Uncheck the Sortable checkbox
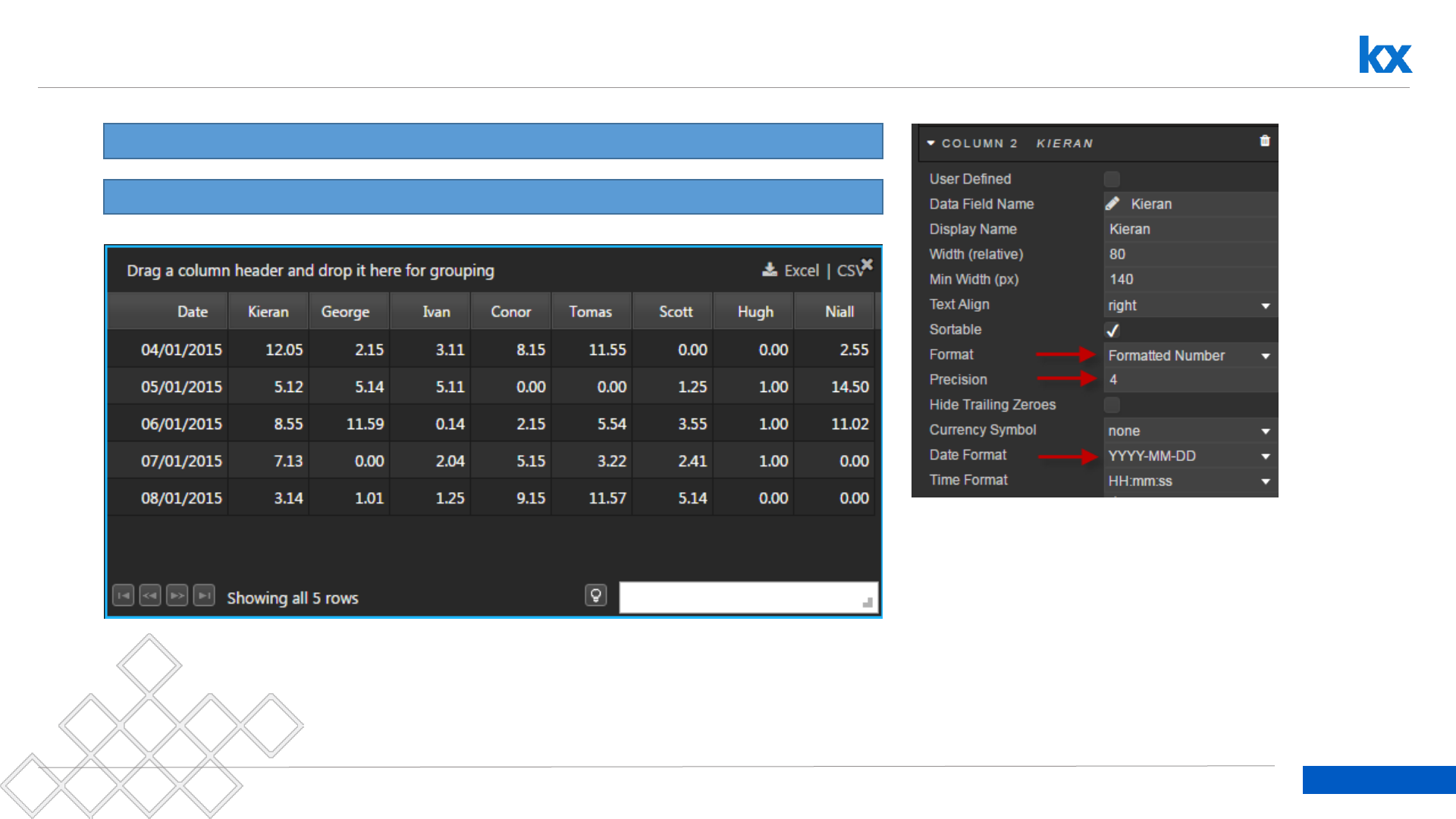 [x=1112, y=330]
